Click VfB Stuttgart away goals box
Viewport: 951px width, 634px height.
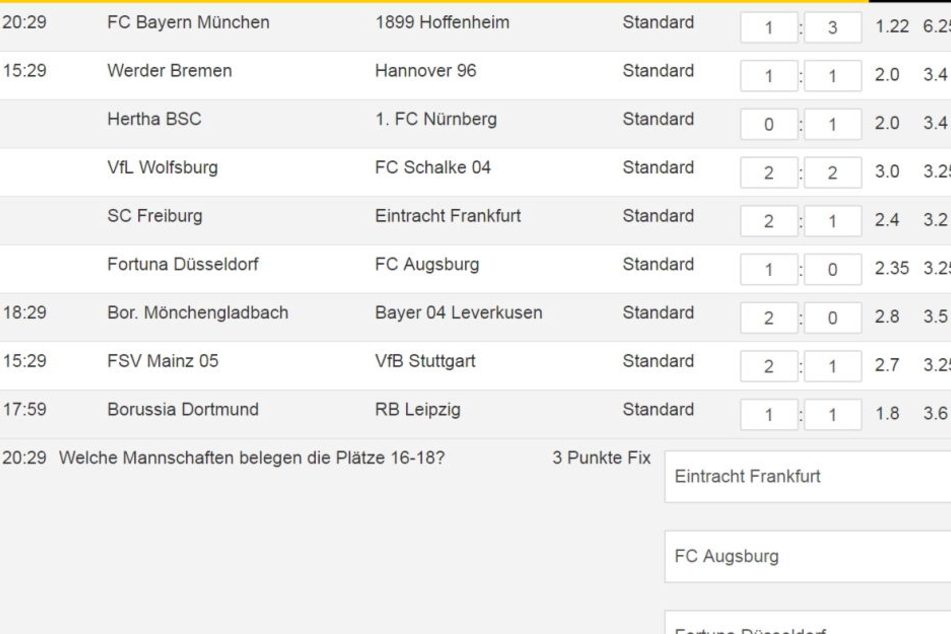pyautogui.click(x=833, y=366)
